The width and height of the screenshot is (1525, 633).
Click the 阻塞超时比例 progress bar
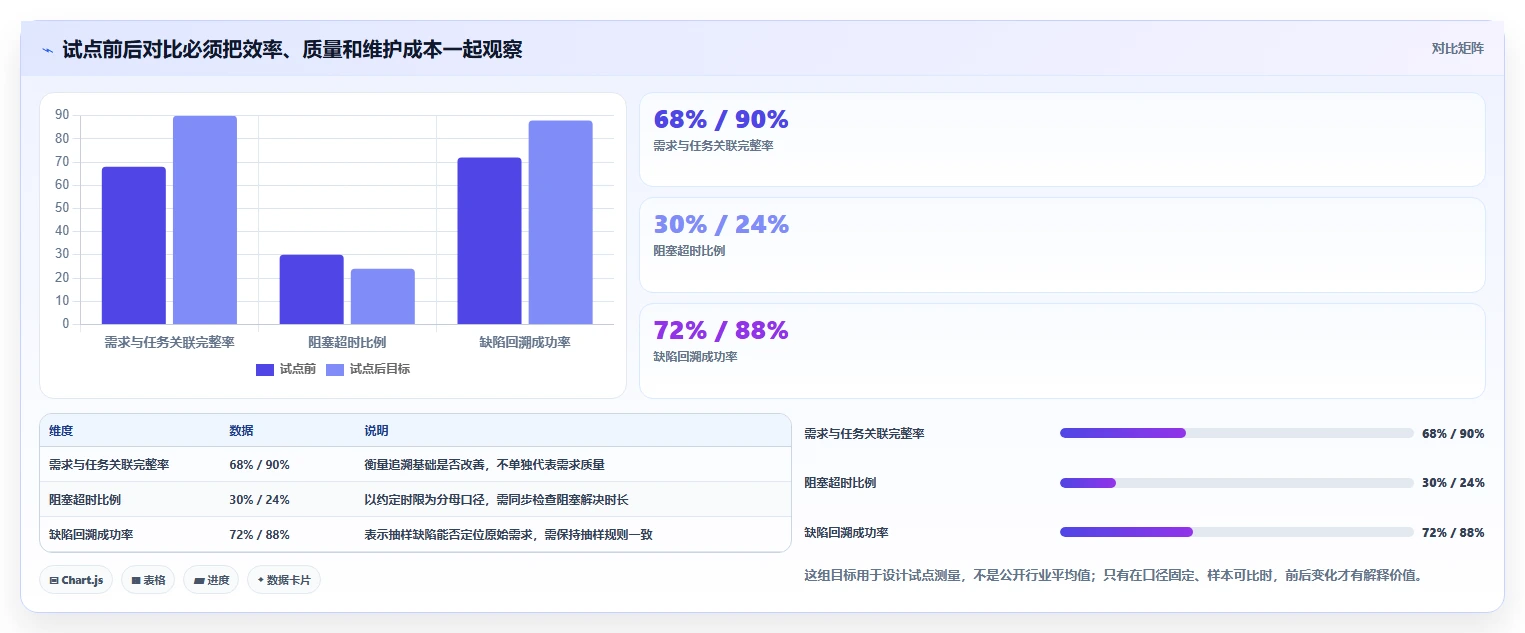click(x=1237, y=483)
